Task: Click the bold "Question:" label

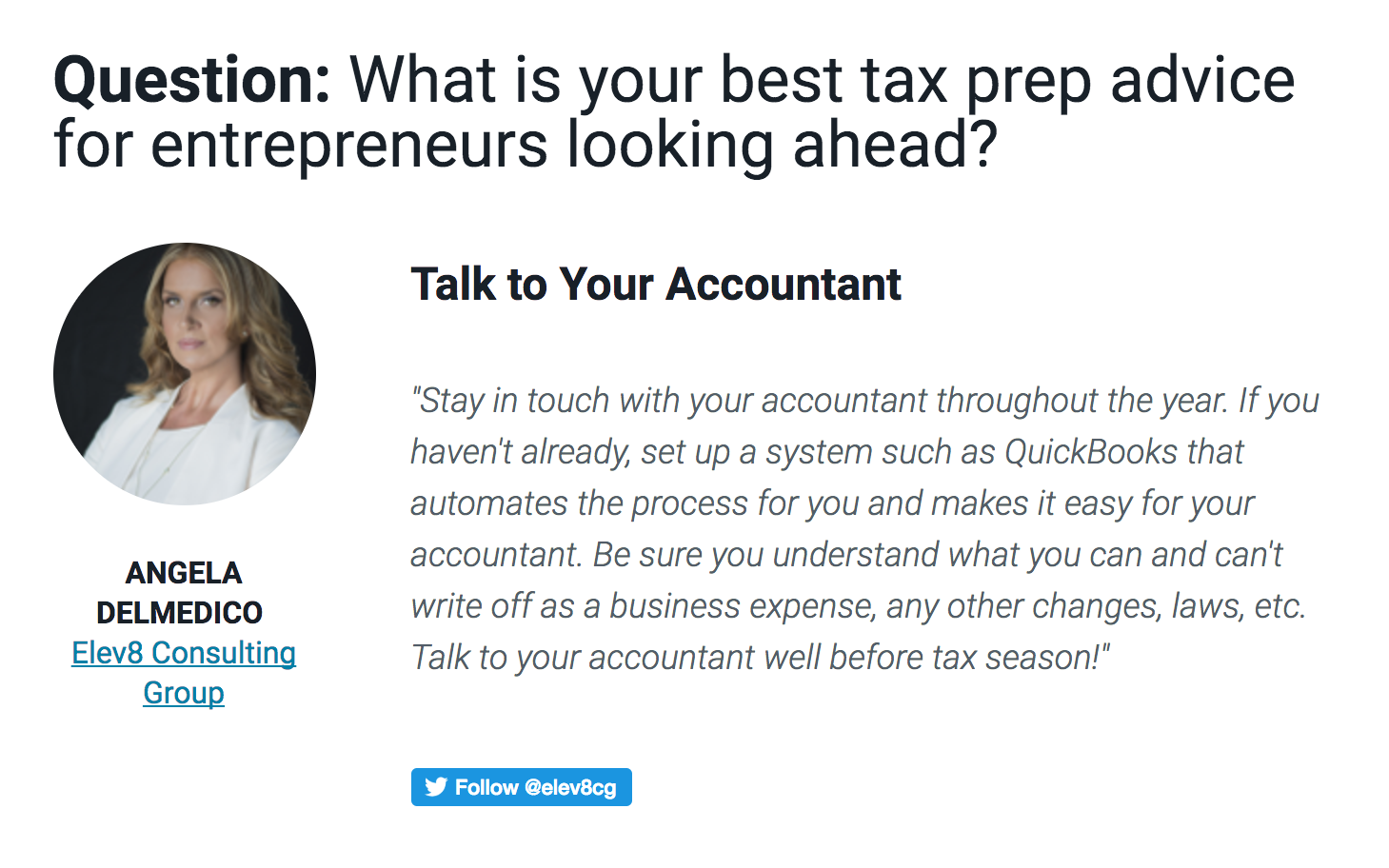Action: 192,80
